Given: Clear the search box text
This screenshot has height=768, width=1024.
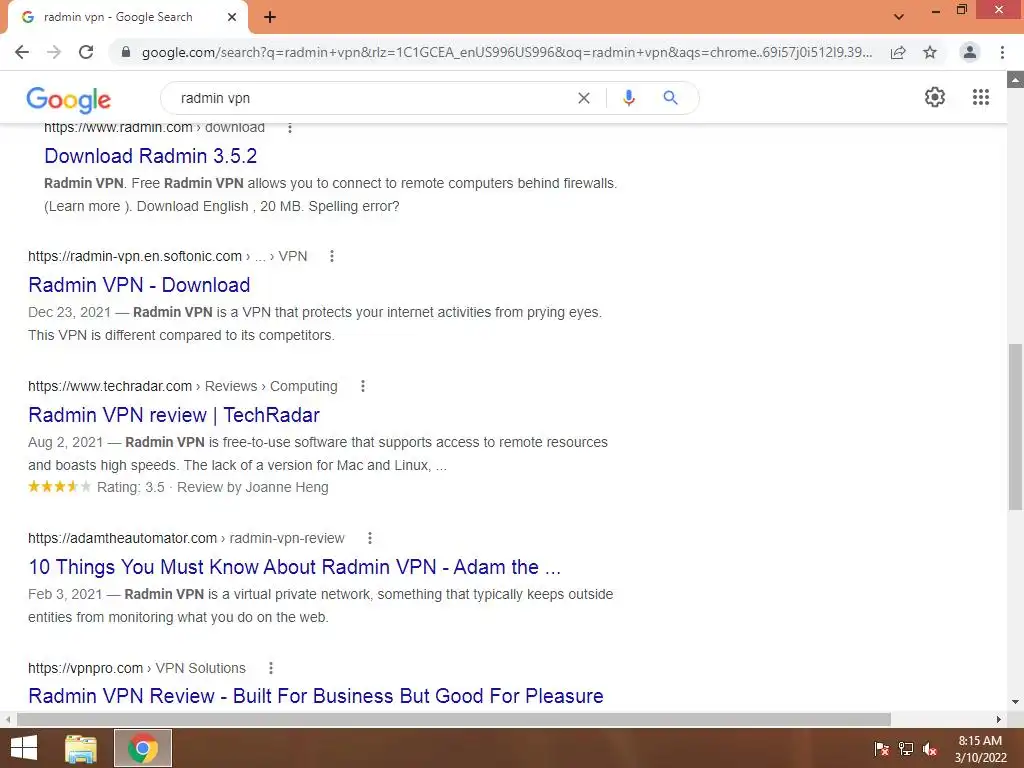Looking at the screenshot, I should click(584, 98).
